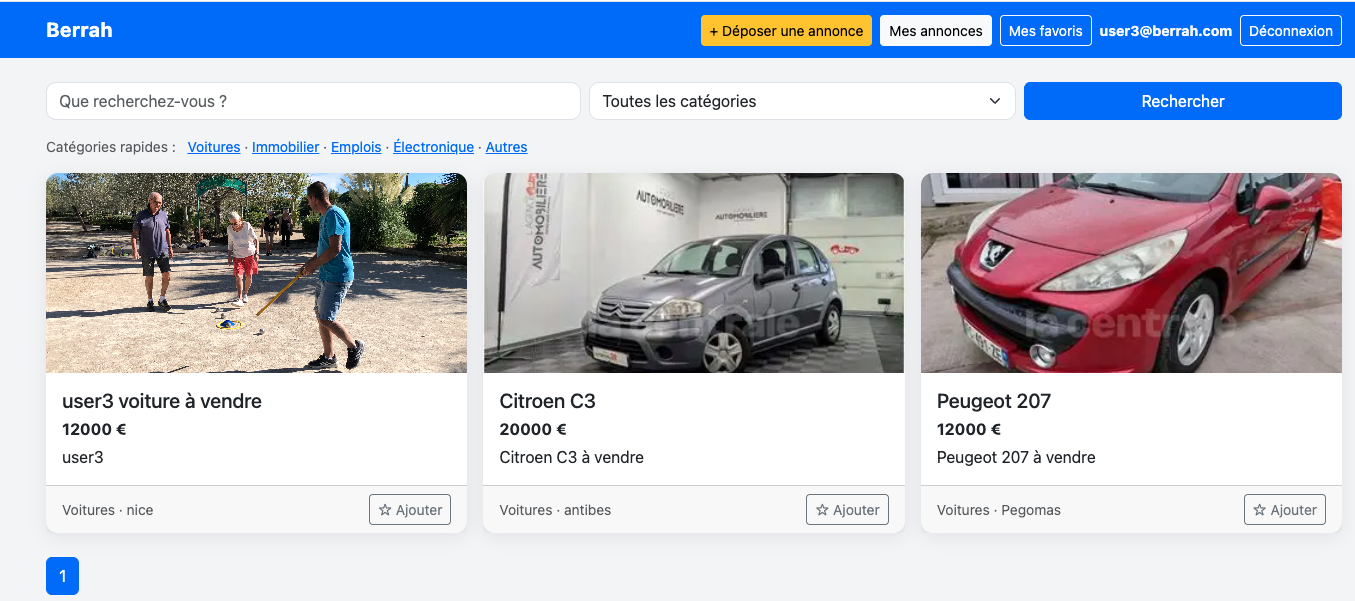The image size is (1355, 601).
Task: Add user3 voiture listing to favorites
Action: (410, 510)
